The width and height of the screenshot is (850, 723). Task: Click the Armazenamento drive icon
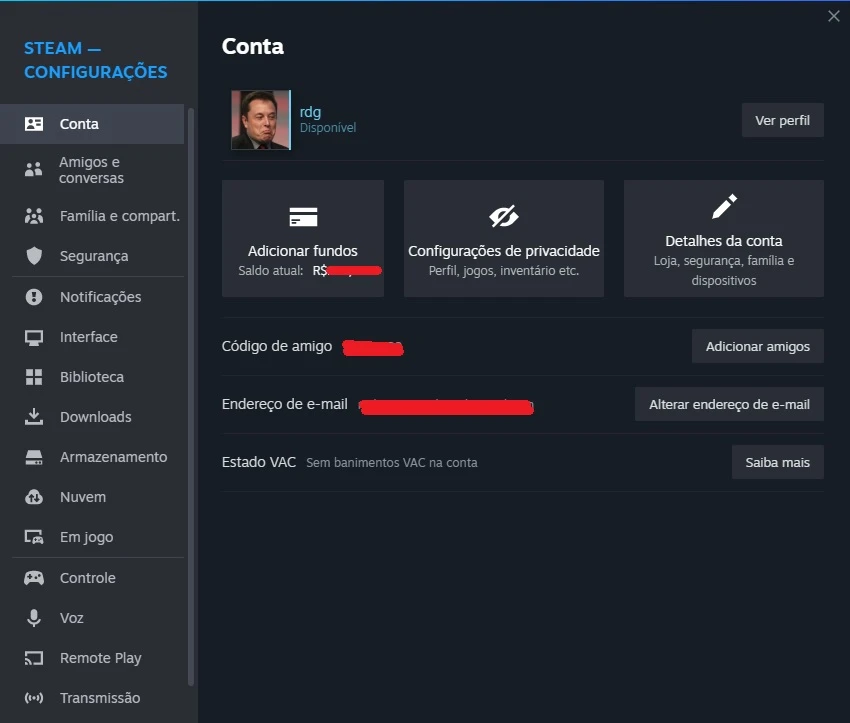pos(34,457)
